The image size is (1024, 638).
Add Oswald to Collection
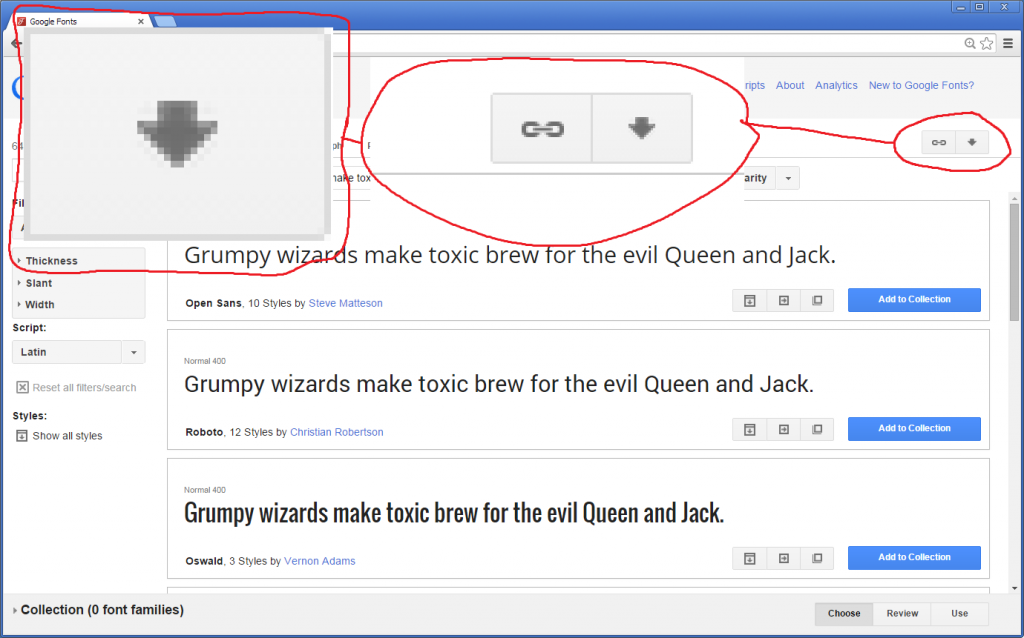tap(914, 558)
